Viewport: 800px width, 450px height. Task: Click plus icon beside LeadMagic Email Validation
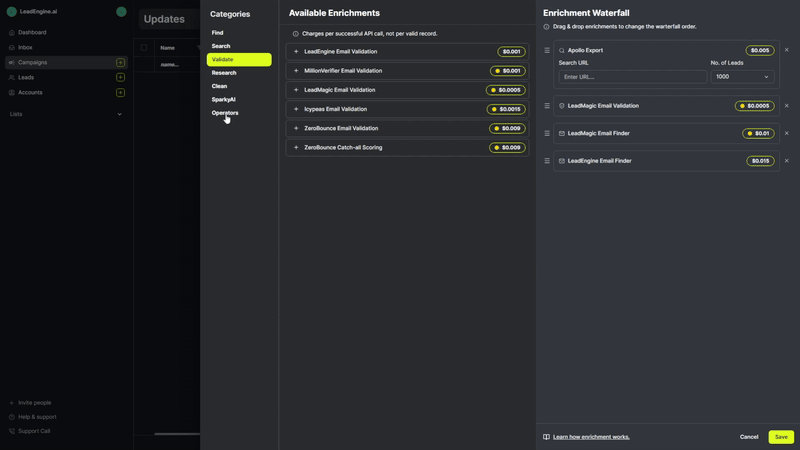point(296,90)
